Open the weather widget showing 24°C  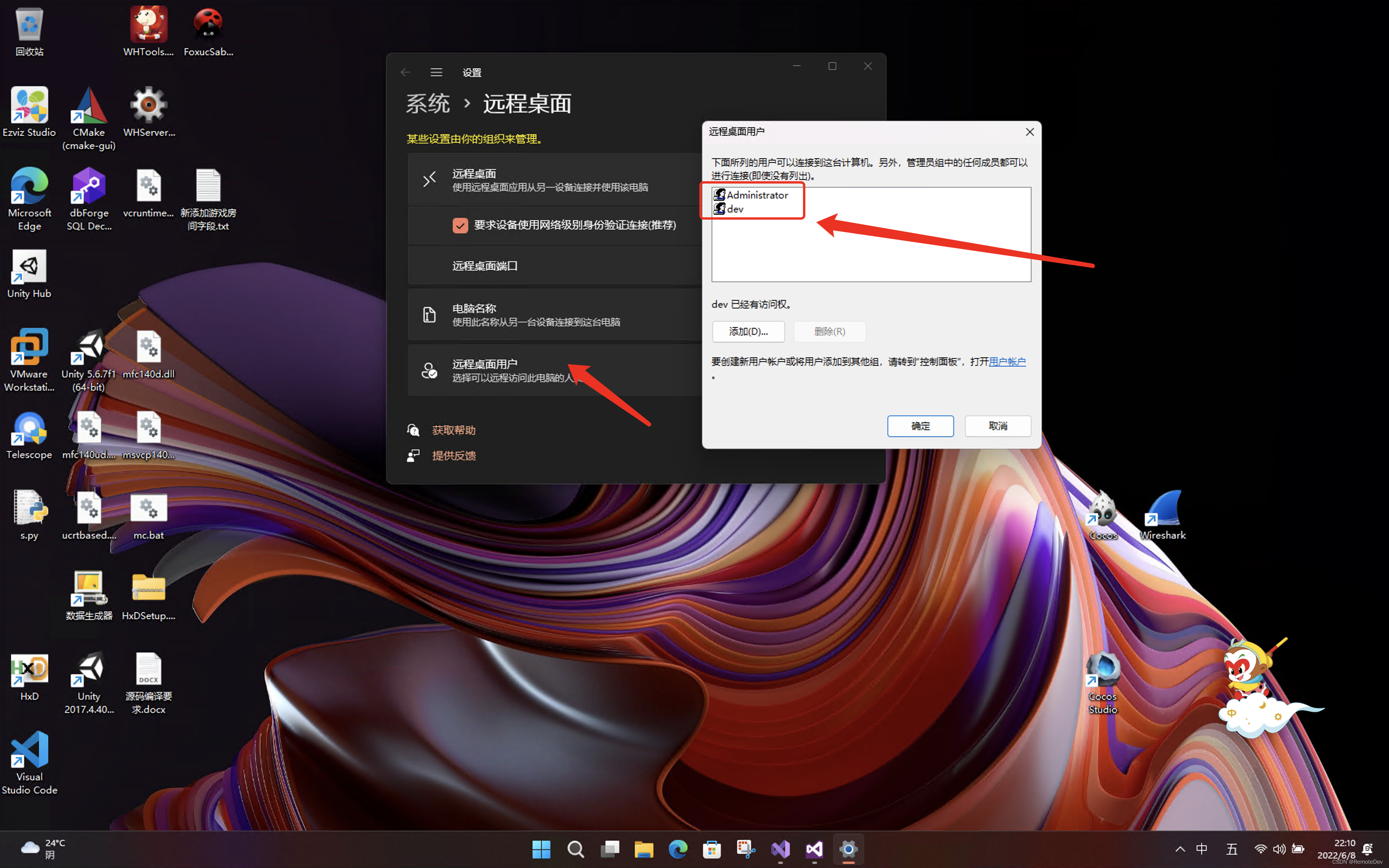44,849
